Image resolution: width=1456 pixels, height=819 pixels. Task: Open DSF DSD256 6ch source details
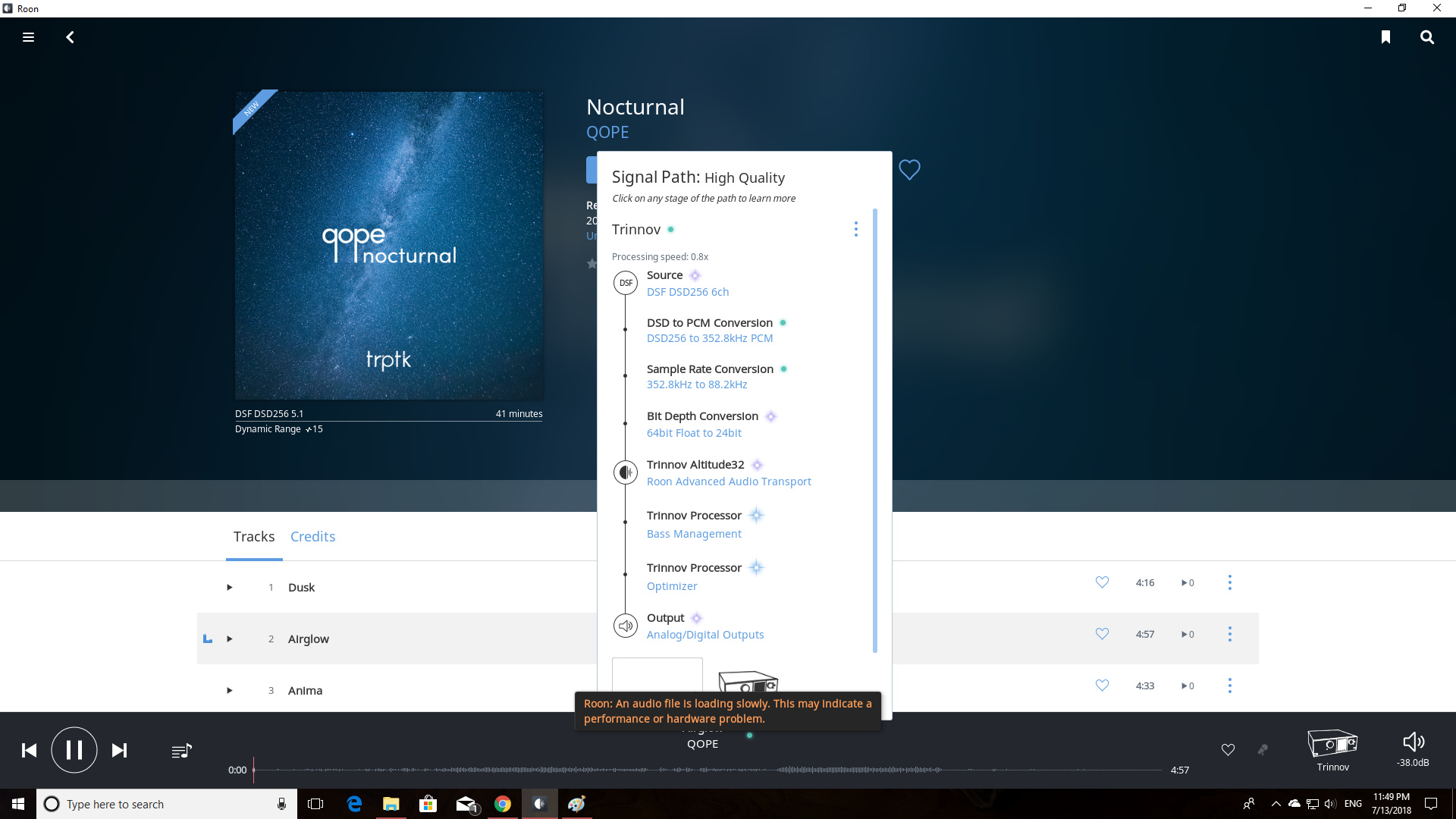pyautogui.click(x=688, y=292)
